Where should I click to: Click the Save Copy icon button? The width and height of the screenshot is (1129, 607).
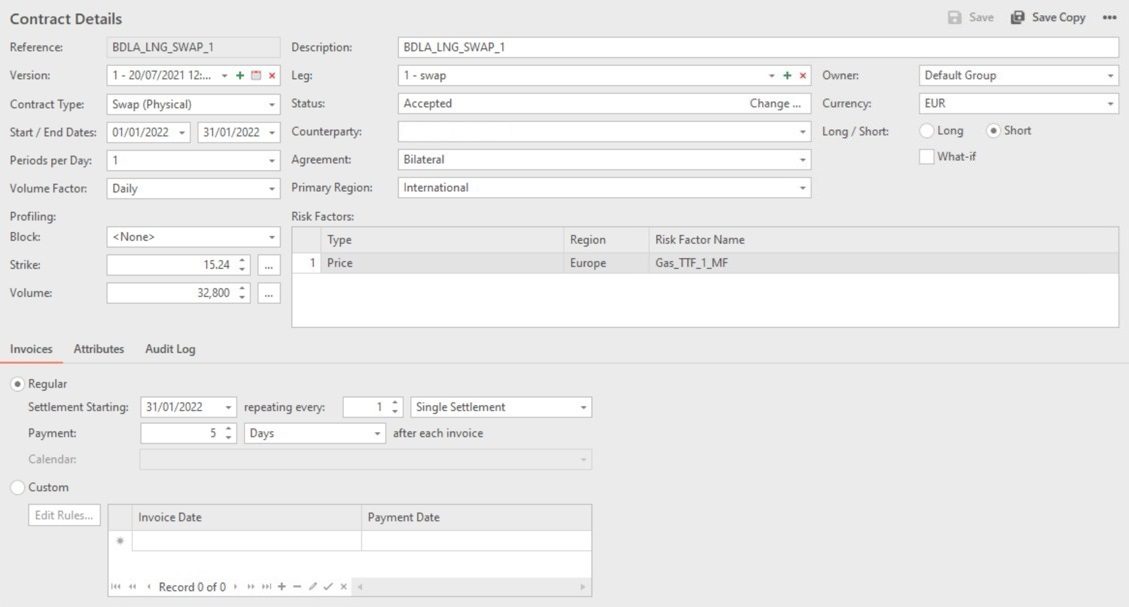tap(1018, 18)
